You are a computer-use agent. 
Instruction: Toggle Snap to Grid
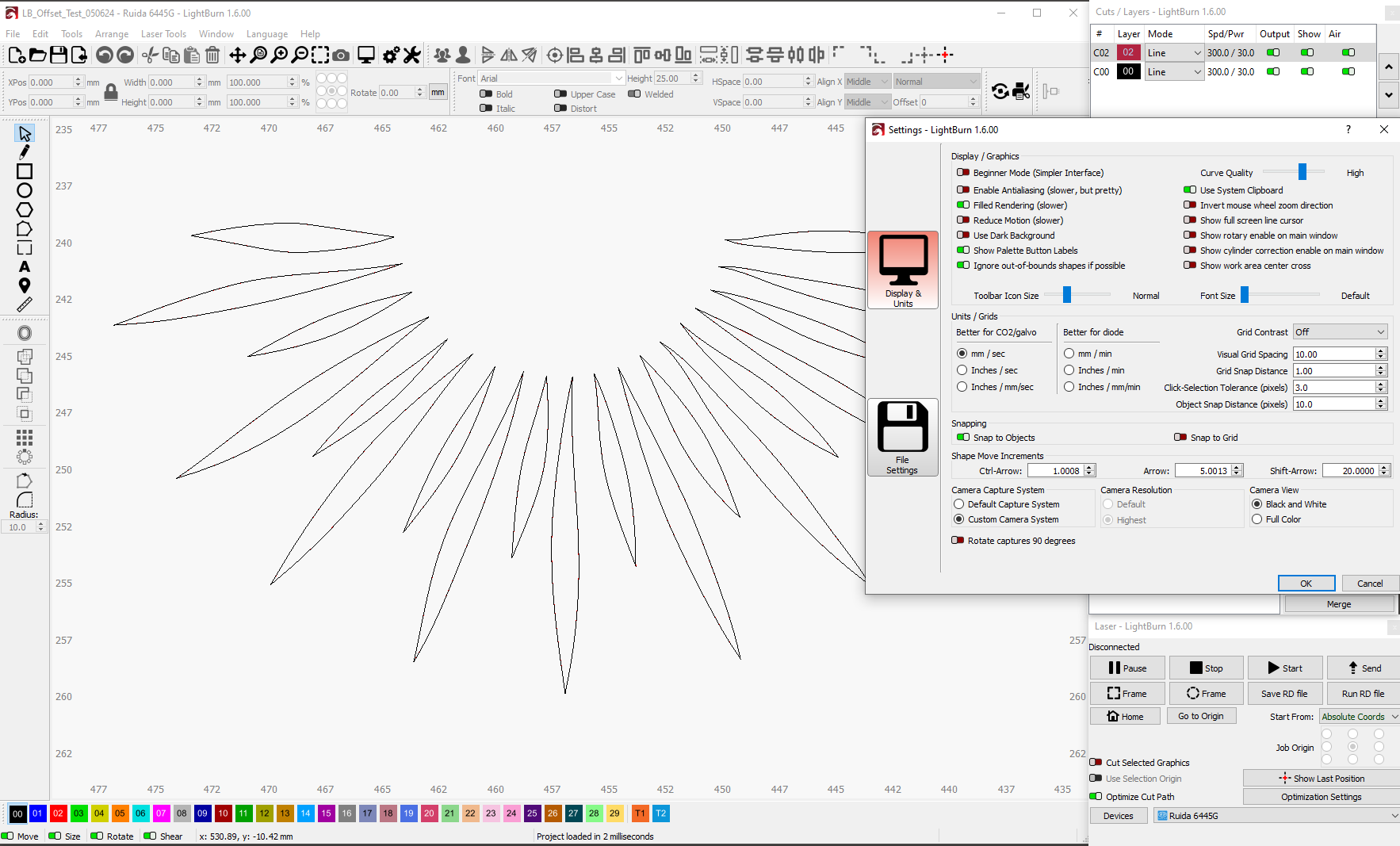pos(1180,438)
